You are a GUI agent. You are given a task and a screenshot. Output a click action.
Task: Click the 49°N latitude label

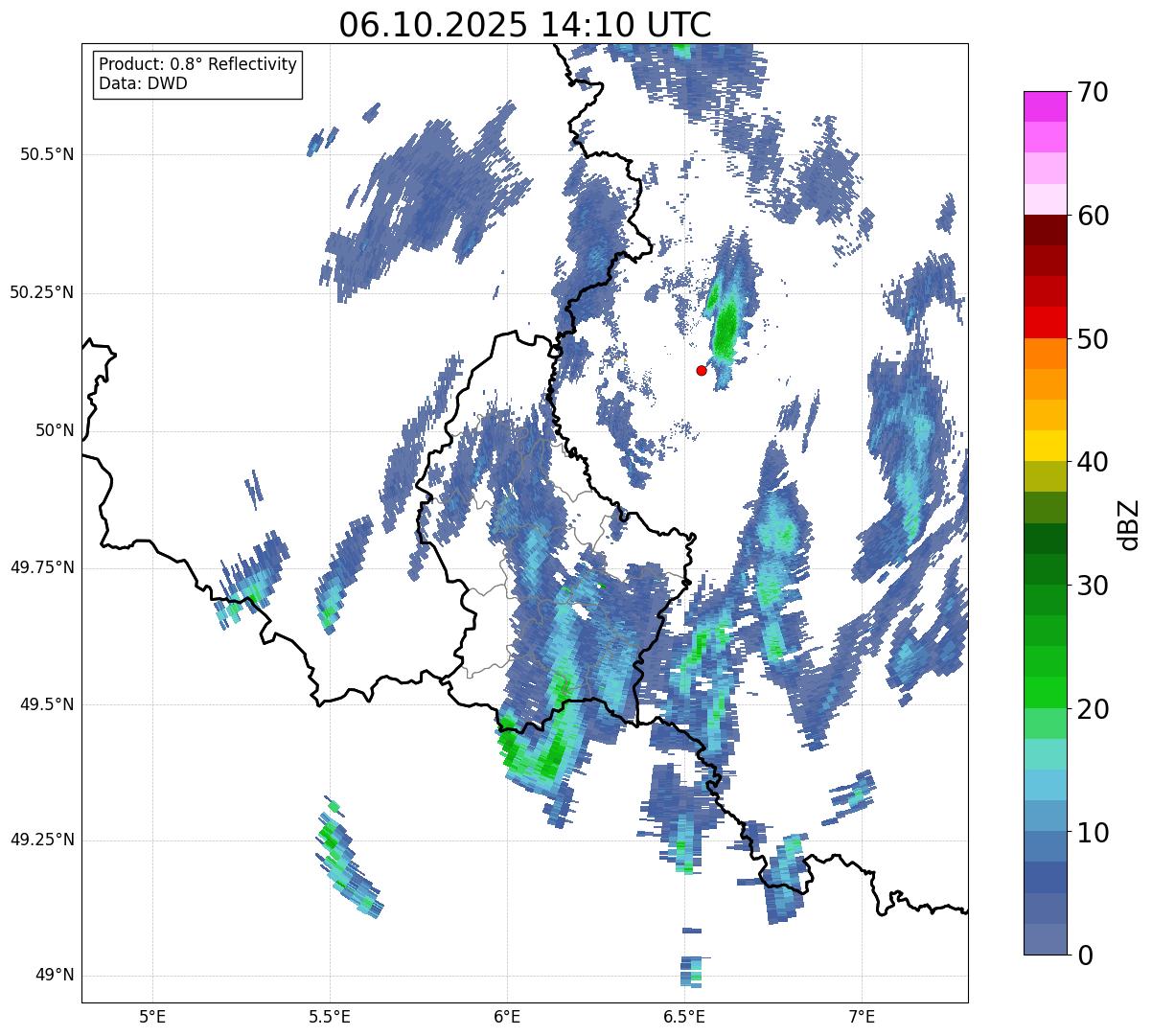55,975
